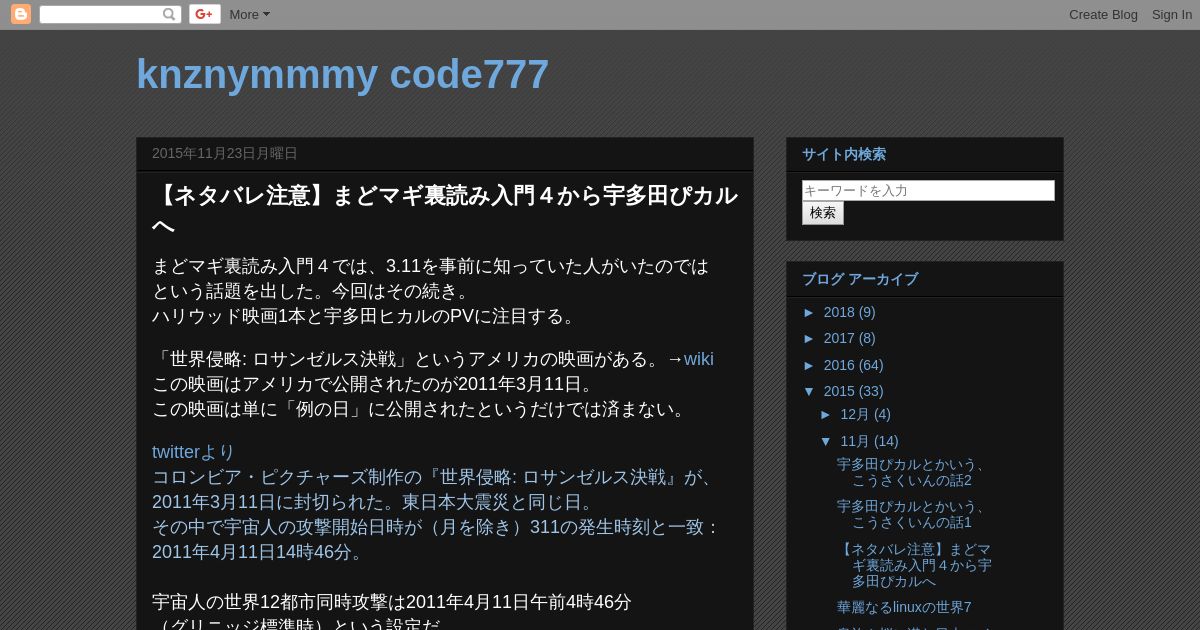
Task: Click the quoted line ending 14時46分。
Action: [x=260, y=552]
